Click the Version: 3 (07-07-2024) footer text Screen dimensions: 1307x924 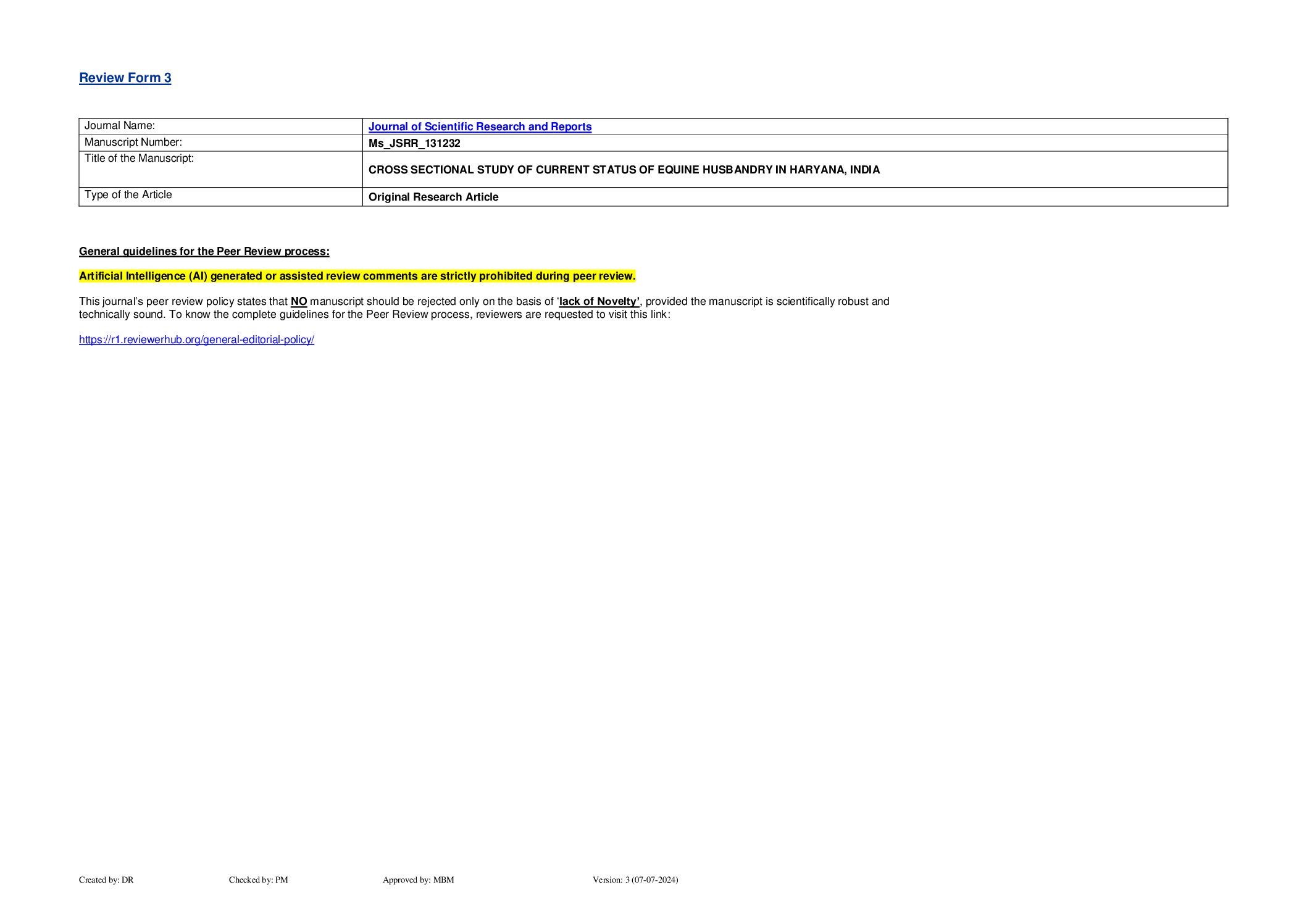click(635, 880)
